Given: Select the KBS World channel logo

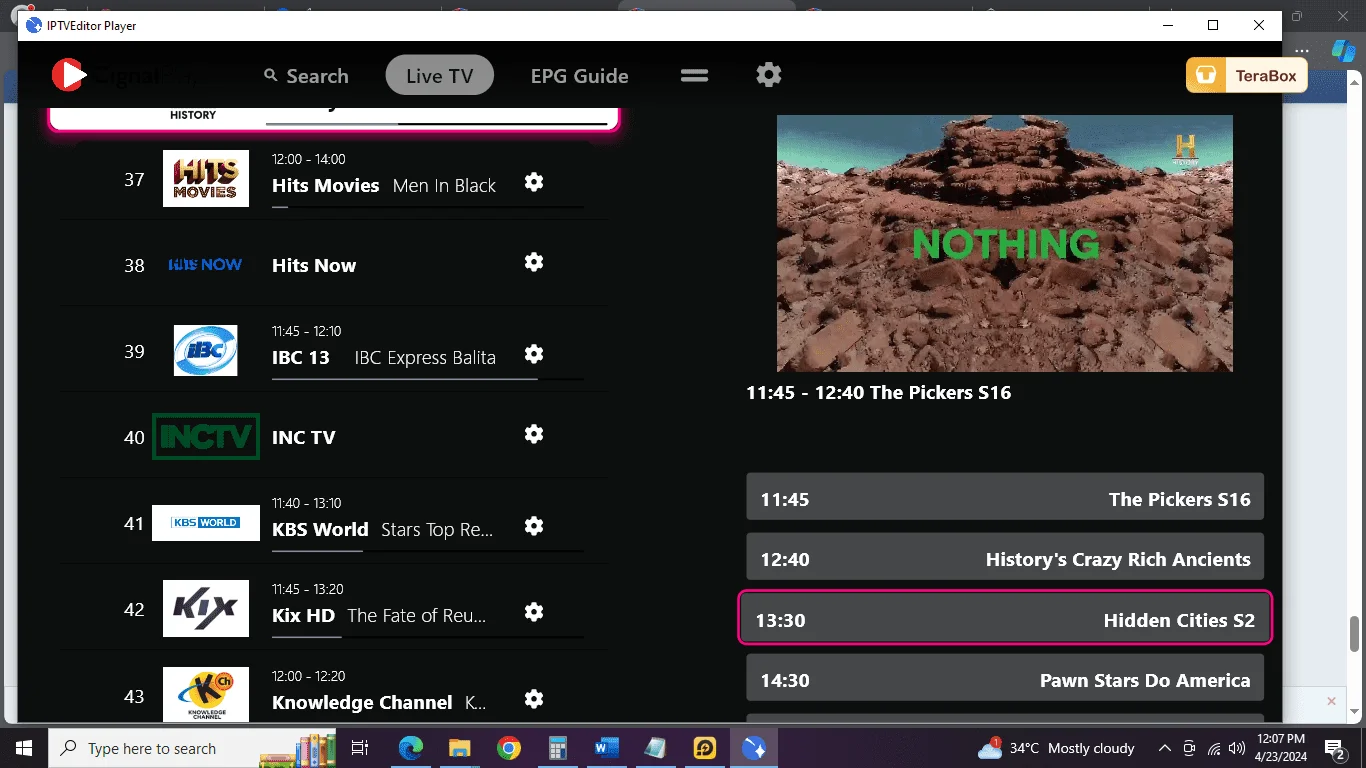Looking at the screenshot, I should (x=206, y=523).
